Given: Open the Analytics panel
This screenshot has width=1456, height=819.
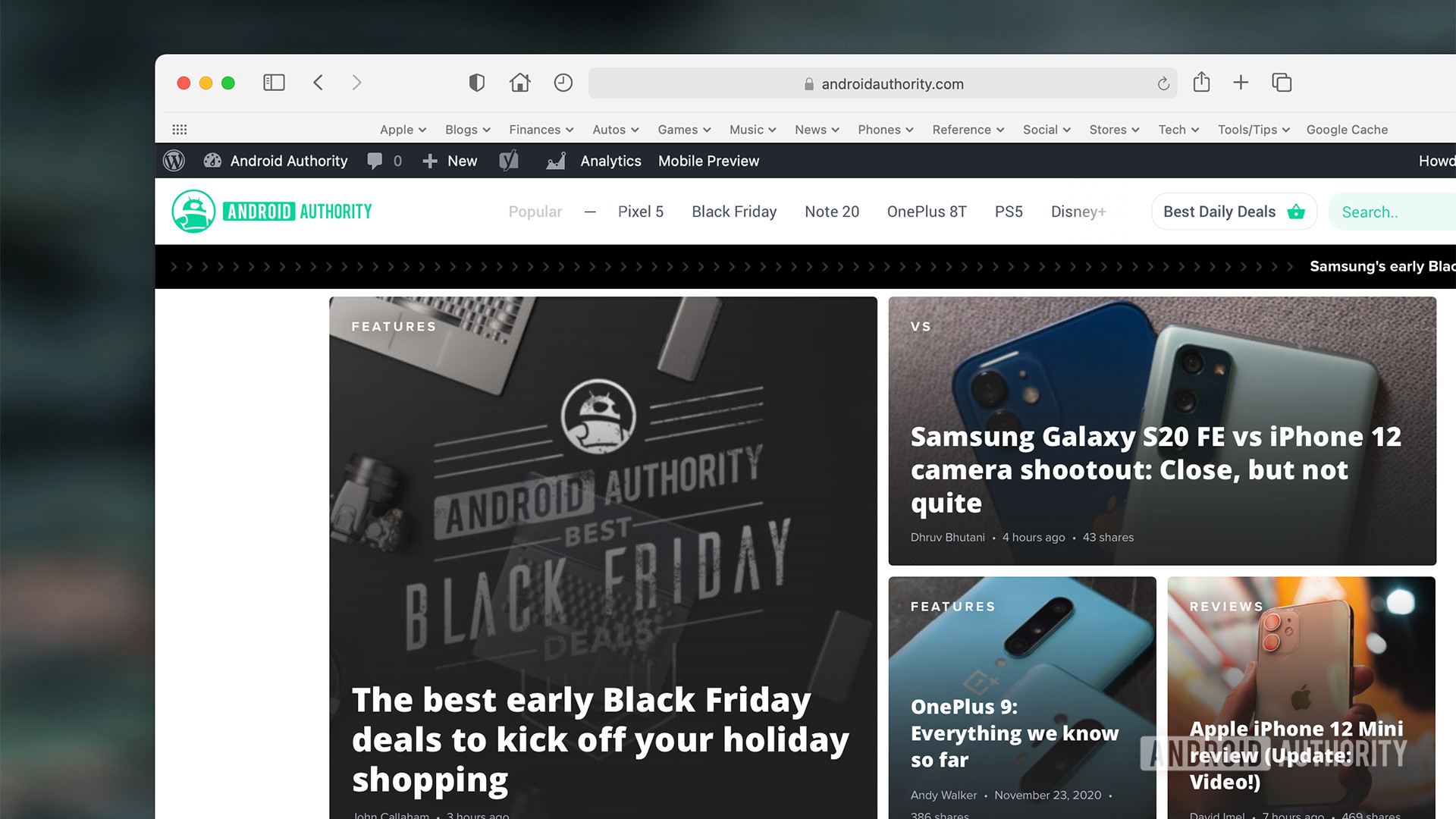Looking at the screenshot, I should [x=609, y=160].
